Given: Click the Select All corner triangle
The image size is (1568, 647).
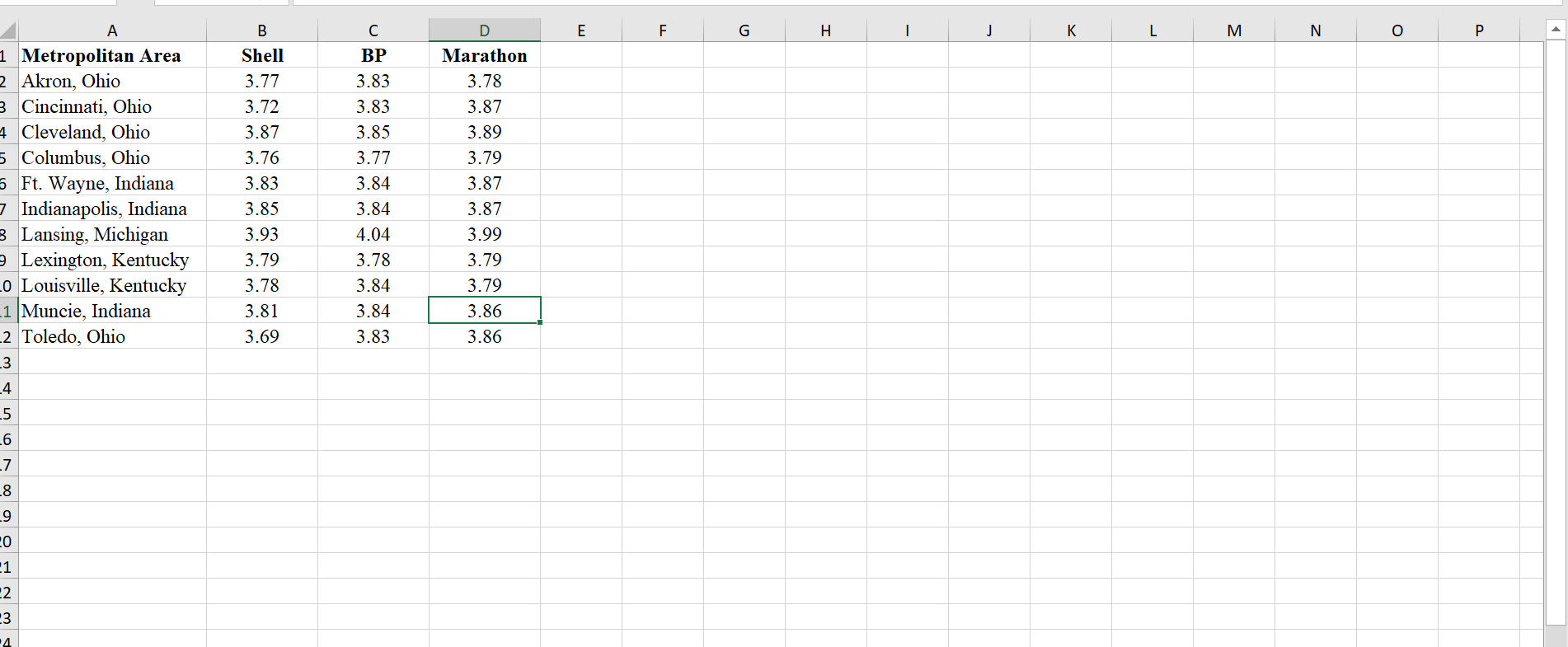Looking at the screenshot, I should point(8,31).
